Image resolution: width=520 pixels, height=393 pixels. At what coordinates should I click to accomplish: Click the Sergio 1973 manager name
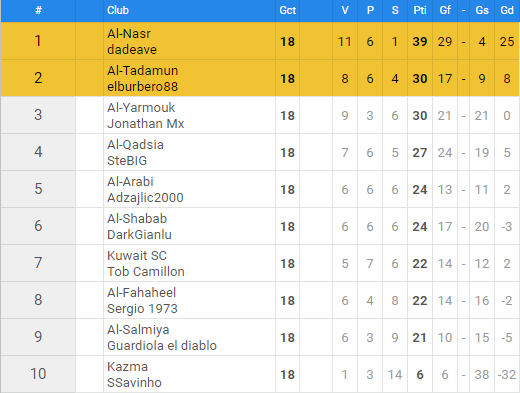142,309
